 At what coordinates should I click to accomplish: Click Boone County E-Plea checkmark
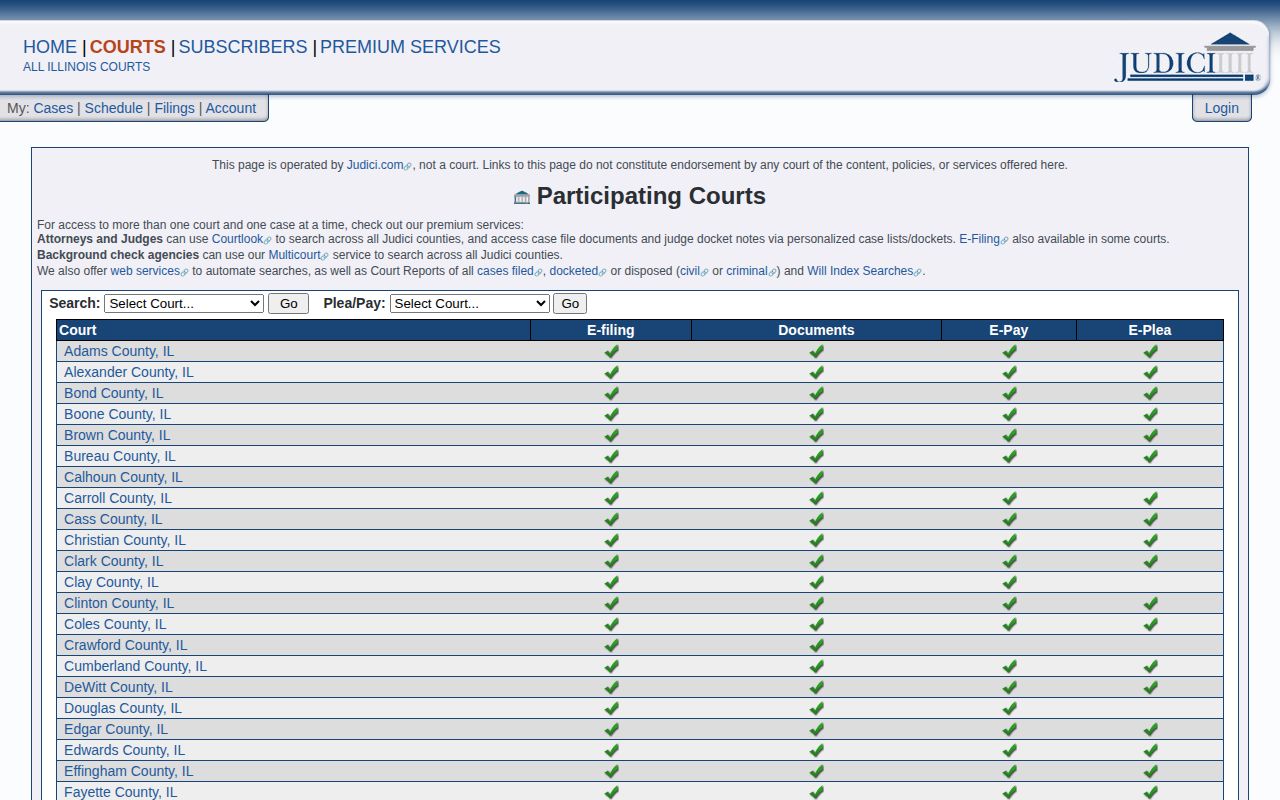(x=1150, y=414)
